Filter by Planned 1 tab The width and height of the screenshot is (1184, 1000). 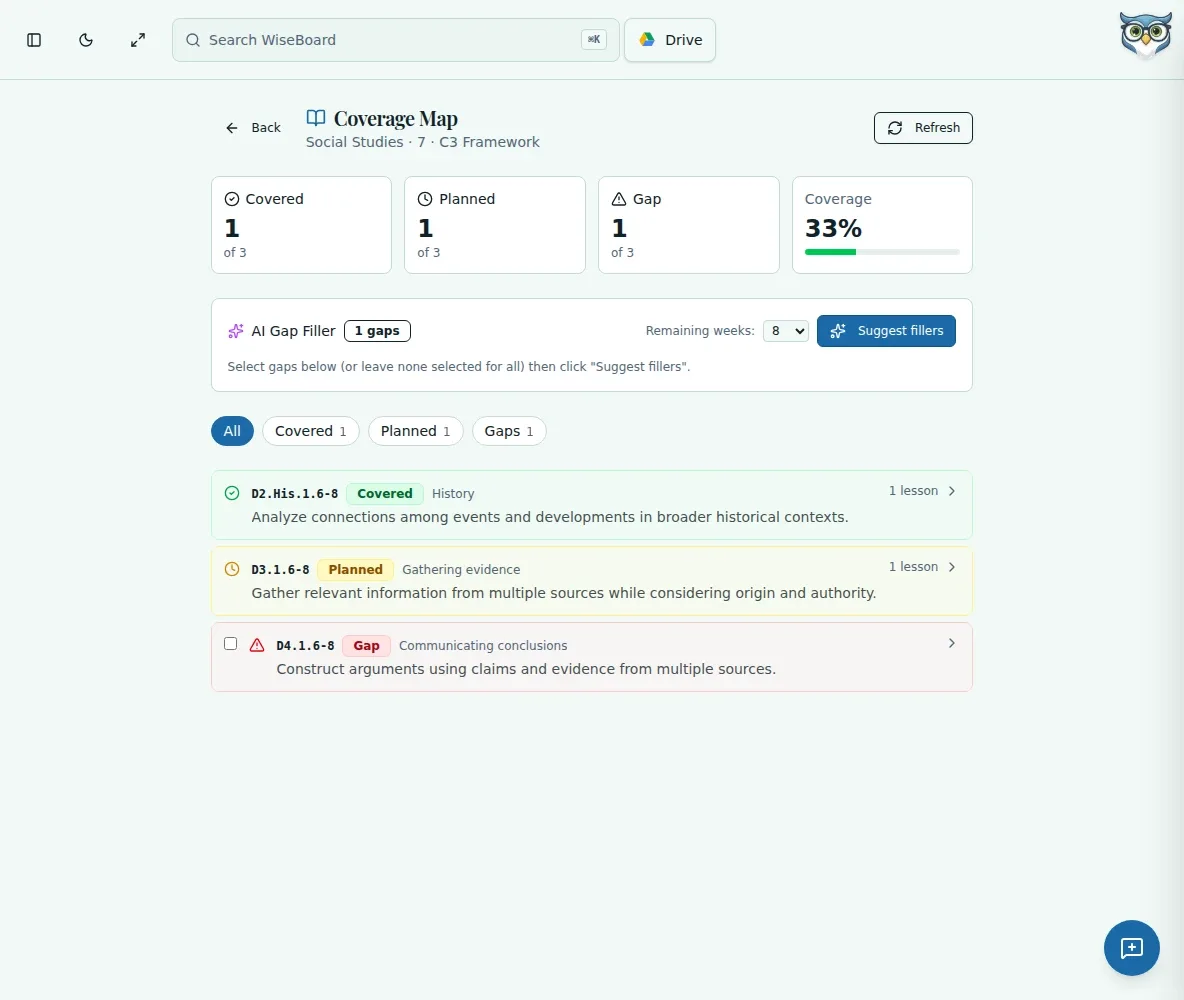415,431
